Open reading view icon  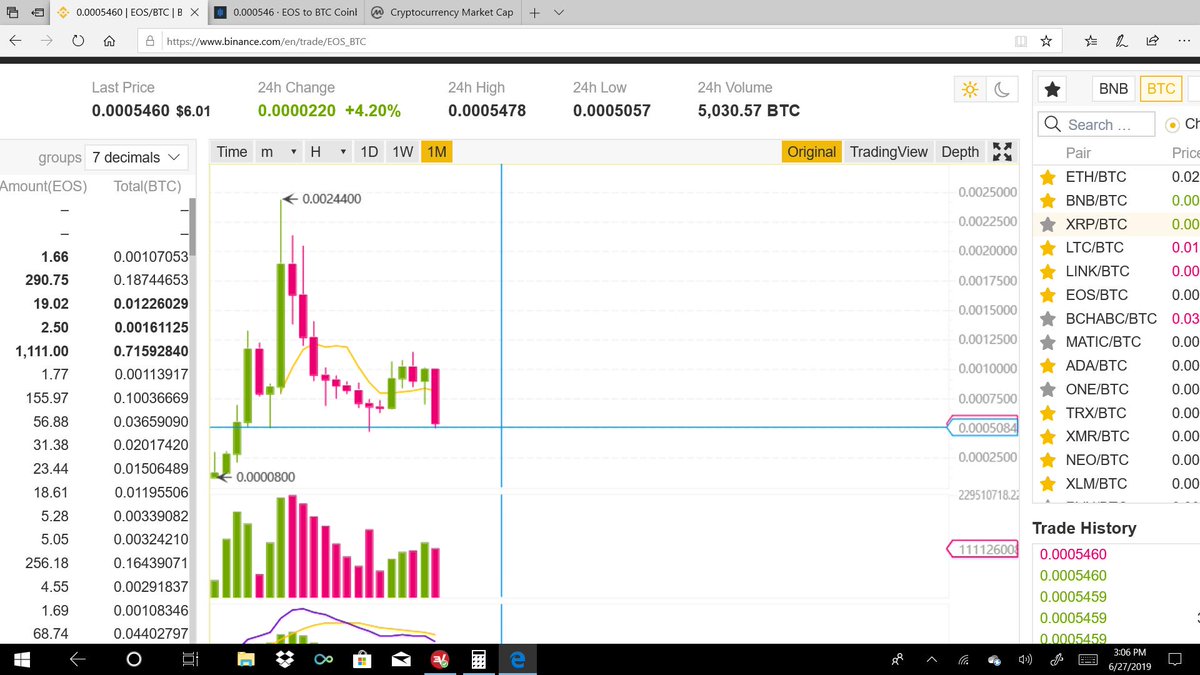click(1021, 42)
